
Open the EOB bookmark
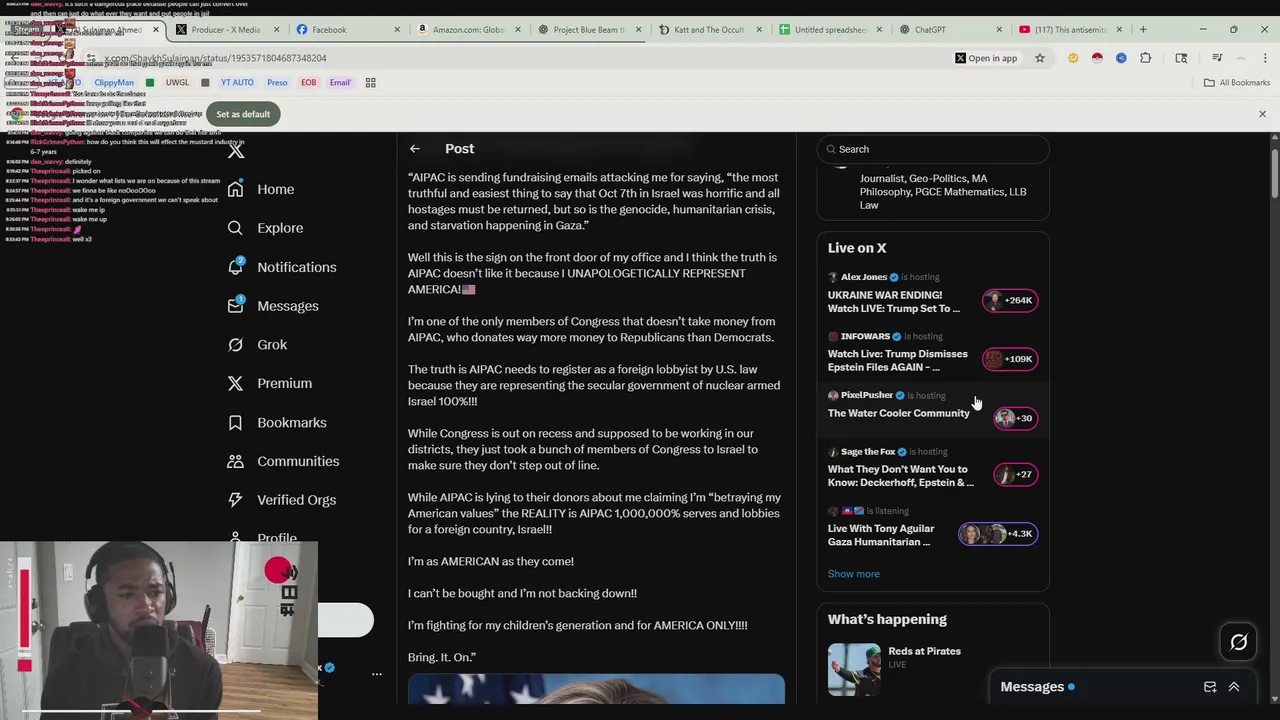pos(308,83)
